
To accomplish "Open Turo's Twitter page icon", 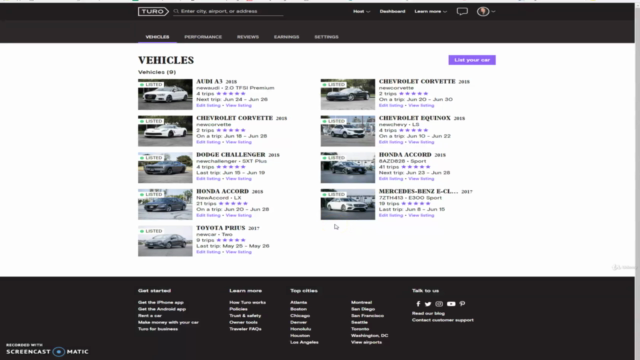I will pyautogui.click(x=428, y=304).
